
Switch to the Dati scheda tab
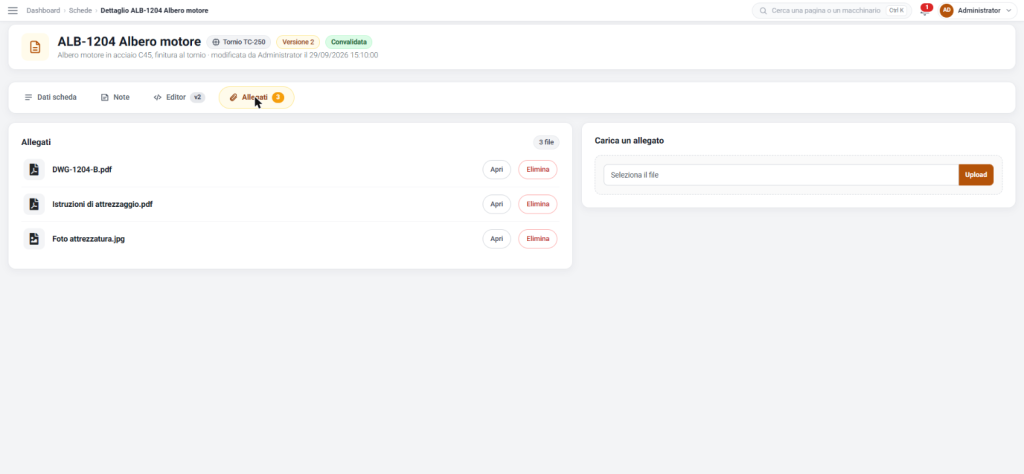coord(51,97)
